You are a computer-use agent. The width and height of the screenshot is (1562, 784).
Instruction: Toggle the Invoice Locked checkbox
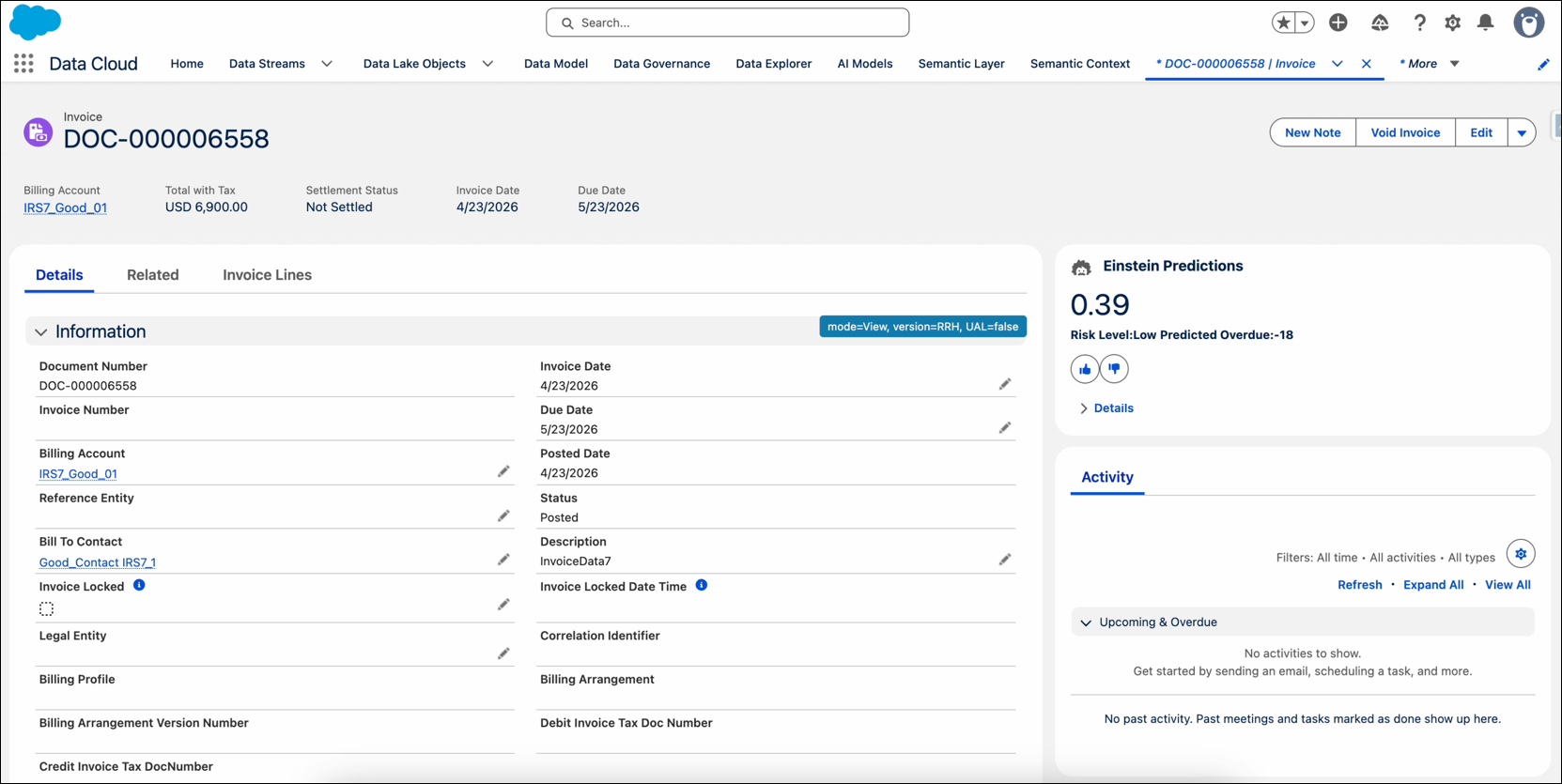[46, 608]
